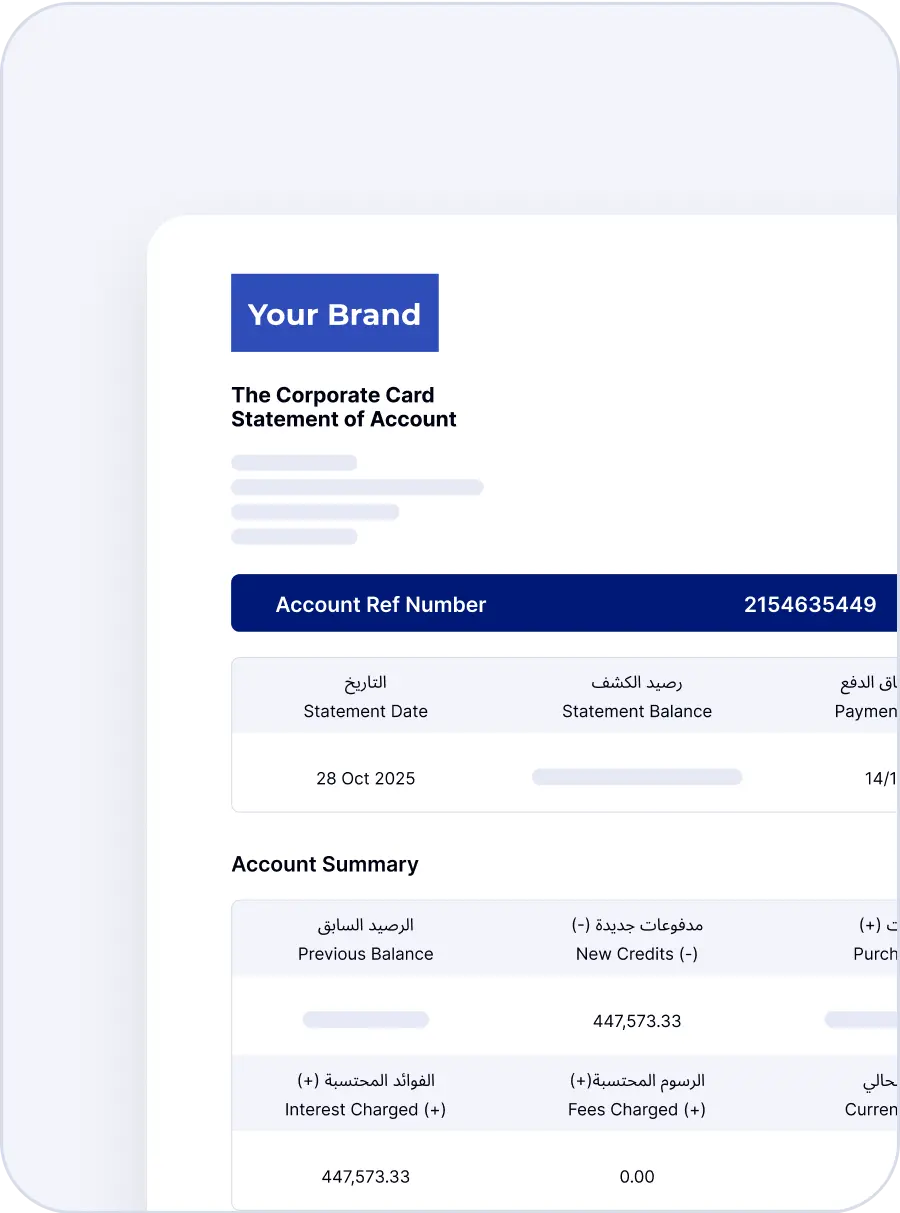
Task: Click the Corporate Card Statement of Account heading
Action: coord(343,407)
